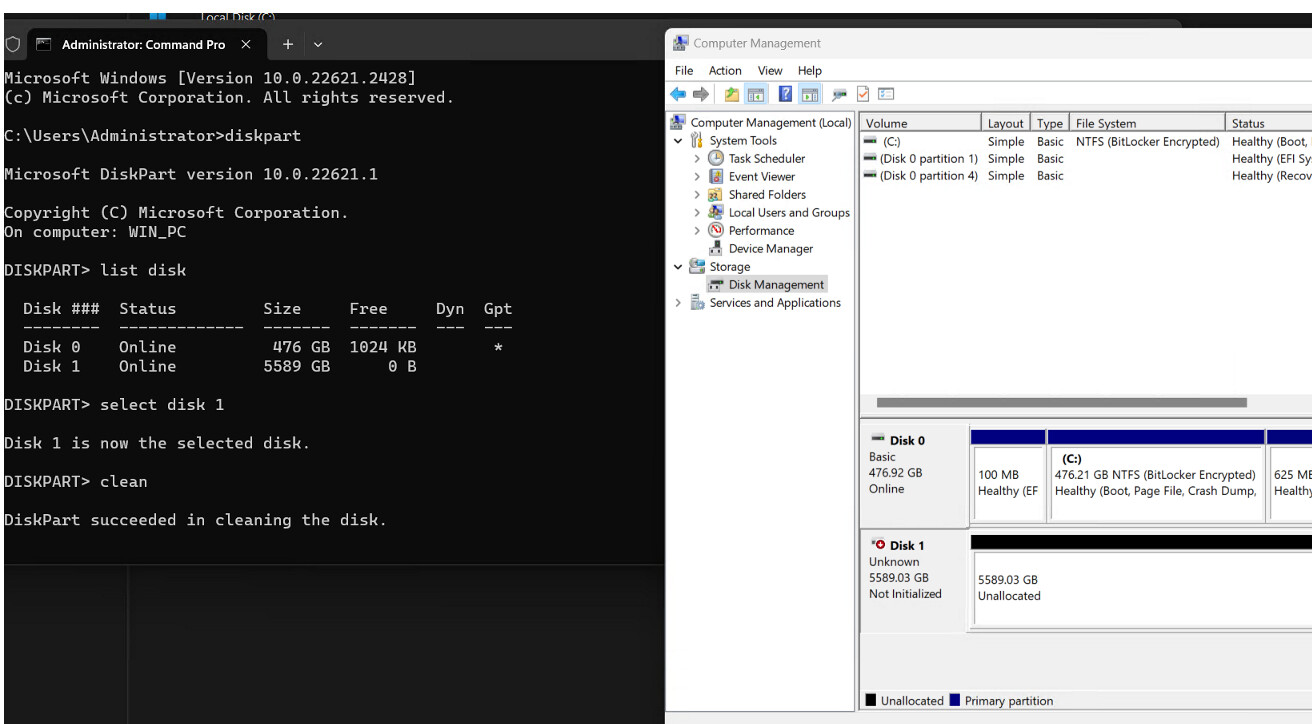
Task: Click the connect/rescan toolbar icon beside the red checkmark
Action: point(840,94)
